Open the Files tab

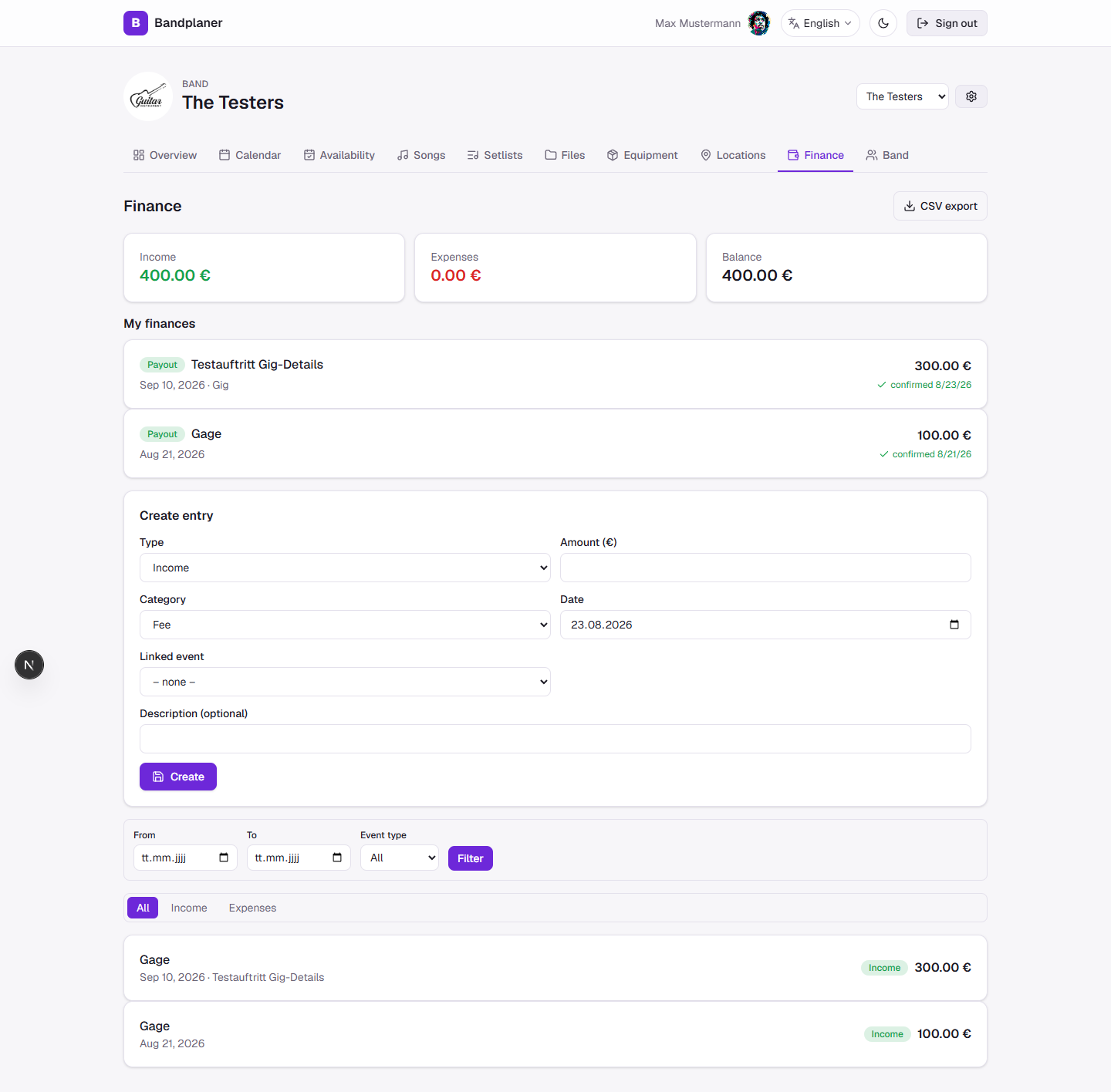pyautogui.click(x=565, y=155)
